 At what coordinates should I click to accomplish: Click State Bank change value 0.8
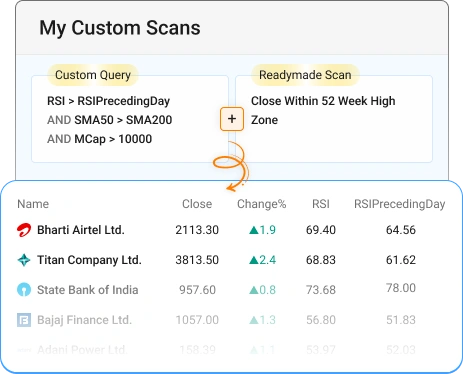point(262,290)
